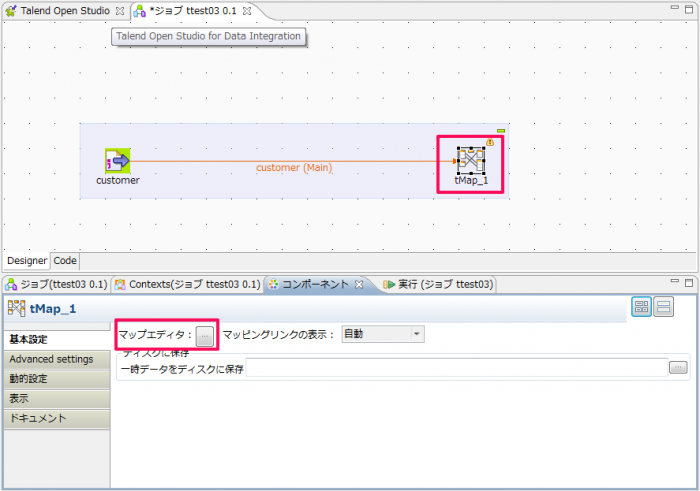Select the 基本設定 settings section
The image size is (700, 491).
click(x=57, y=340)
